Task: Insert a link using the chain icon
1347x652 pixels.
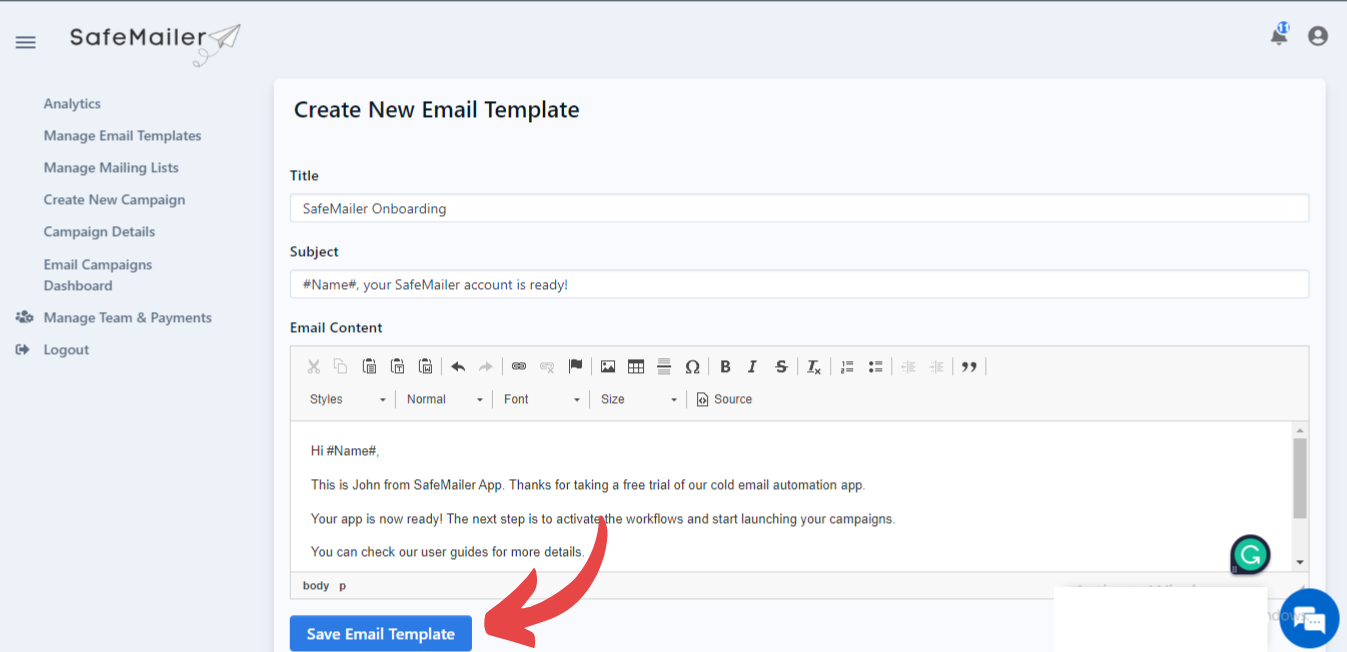Action: click(519, 367)
